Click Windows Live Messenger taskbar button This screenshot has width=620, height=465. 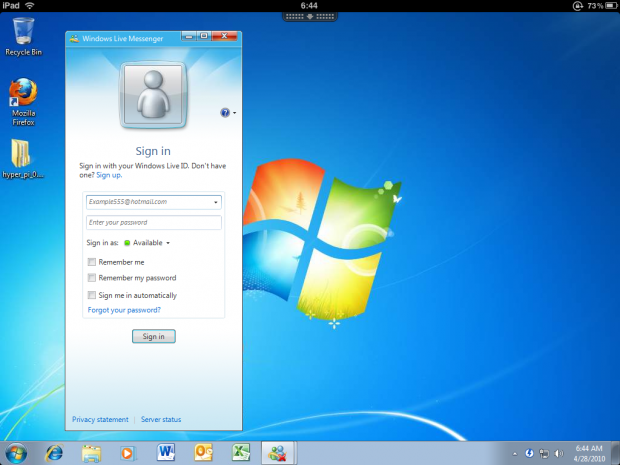(x=278, y=453)
